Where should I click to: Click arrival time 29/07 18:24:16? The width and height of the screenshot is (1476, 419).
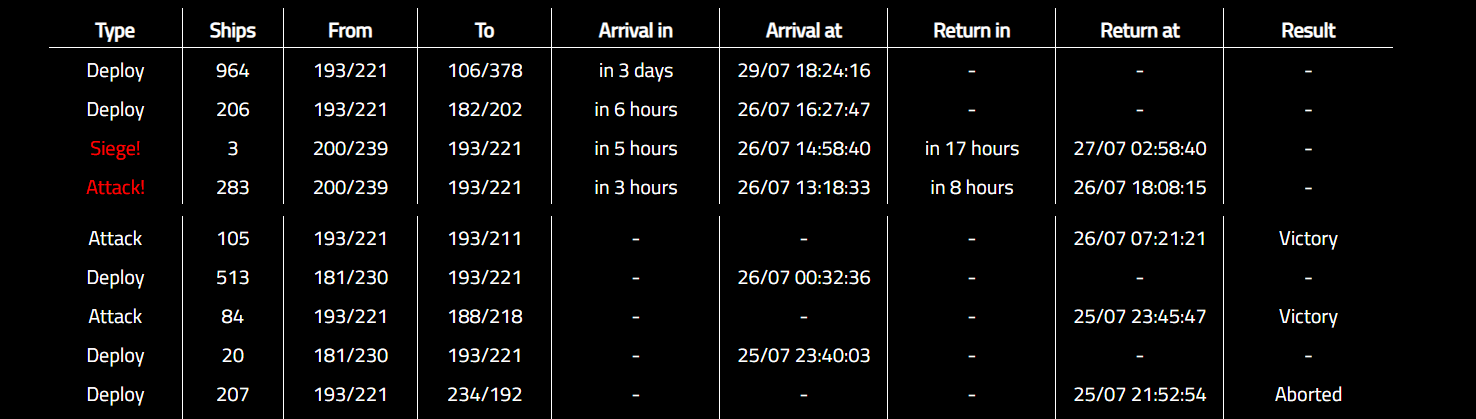(x=804, y=71)
